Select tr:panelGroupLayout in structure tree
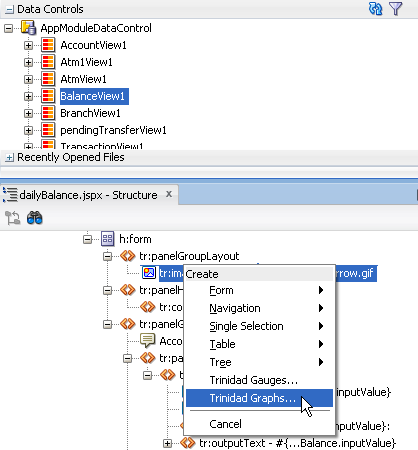418x450 pixels. pos(189,256)
